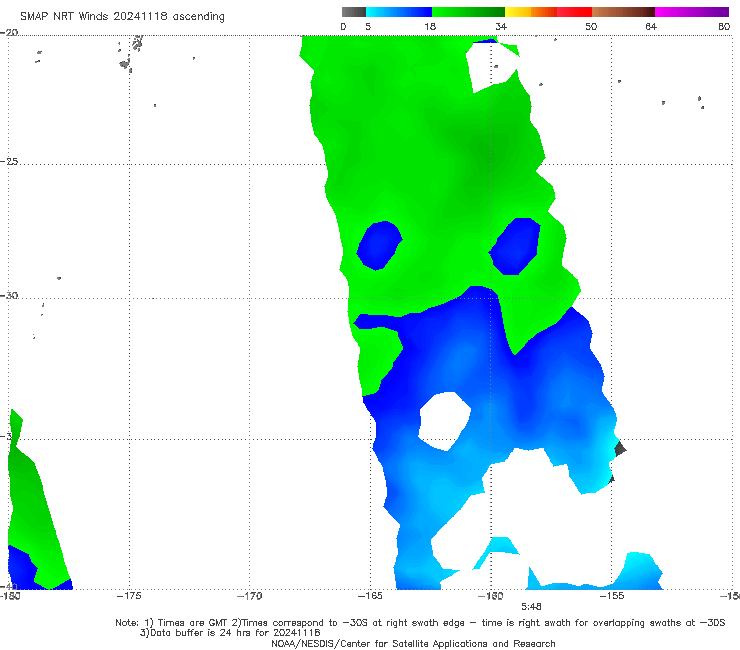Click the NOAA/NESDIS credit line

[x=413, y=643]
